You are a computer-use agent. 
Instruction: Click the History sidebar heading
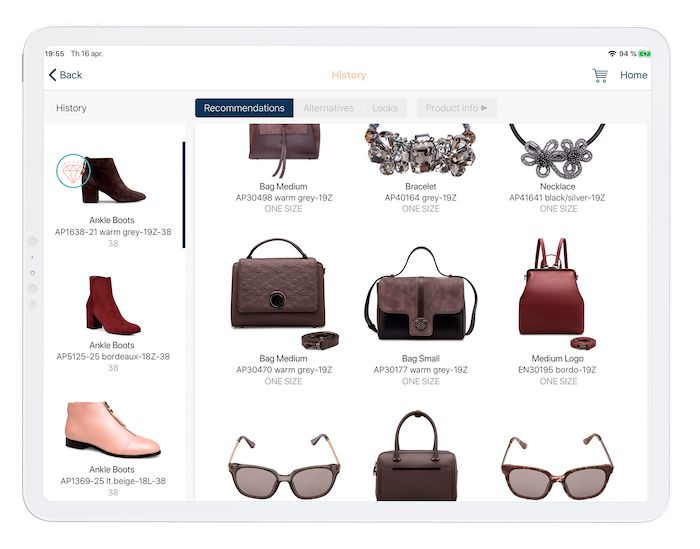click(x=71, y=108)
